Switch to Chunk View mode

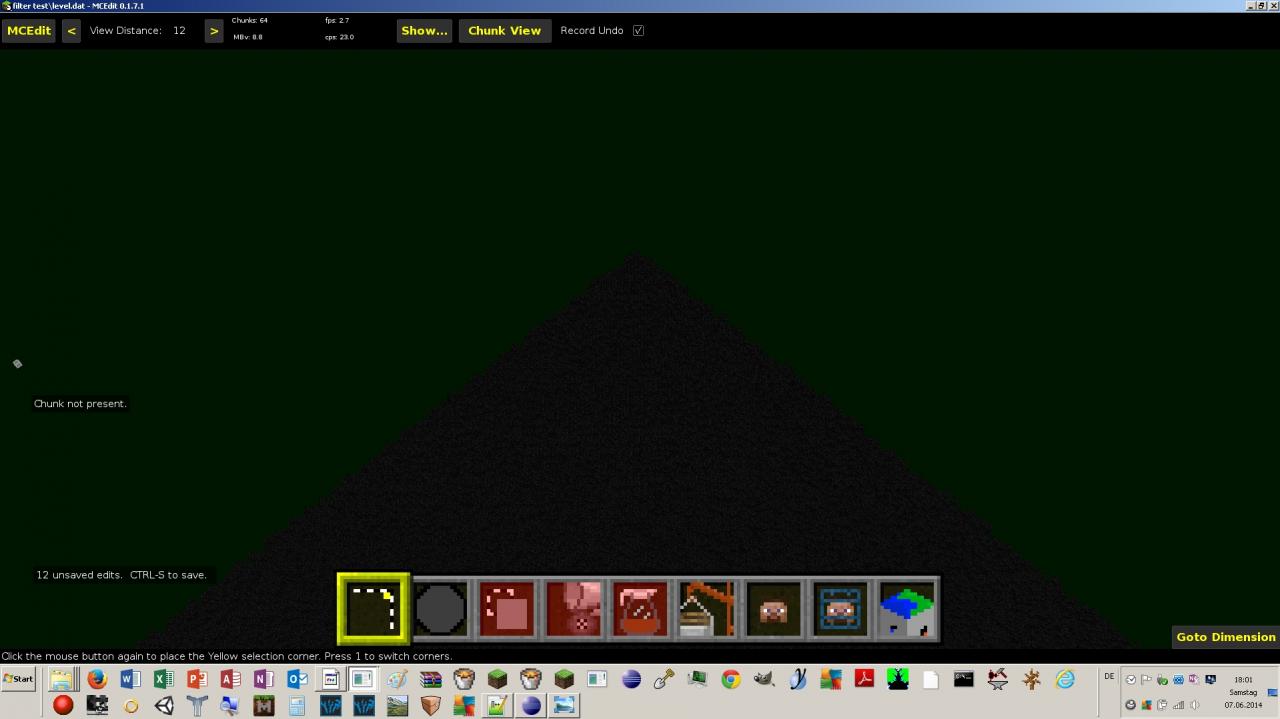pos(504,30)
